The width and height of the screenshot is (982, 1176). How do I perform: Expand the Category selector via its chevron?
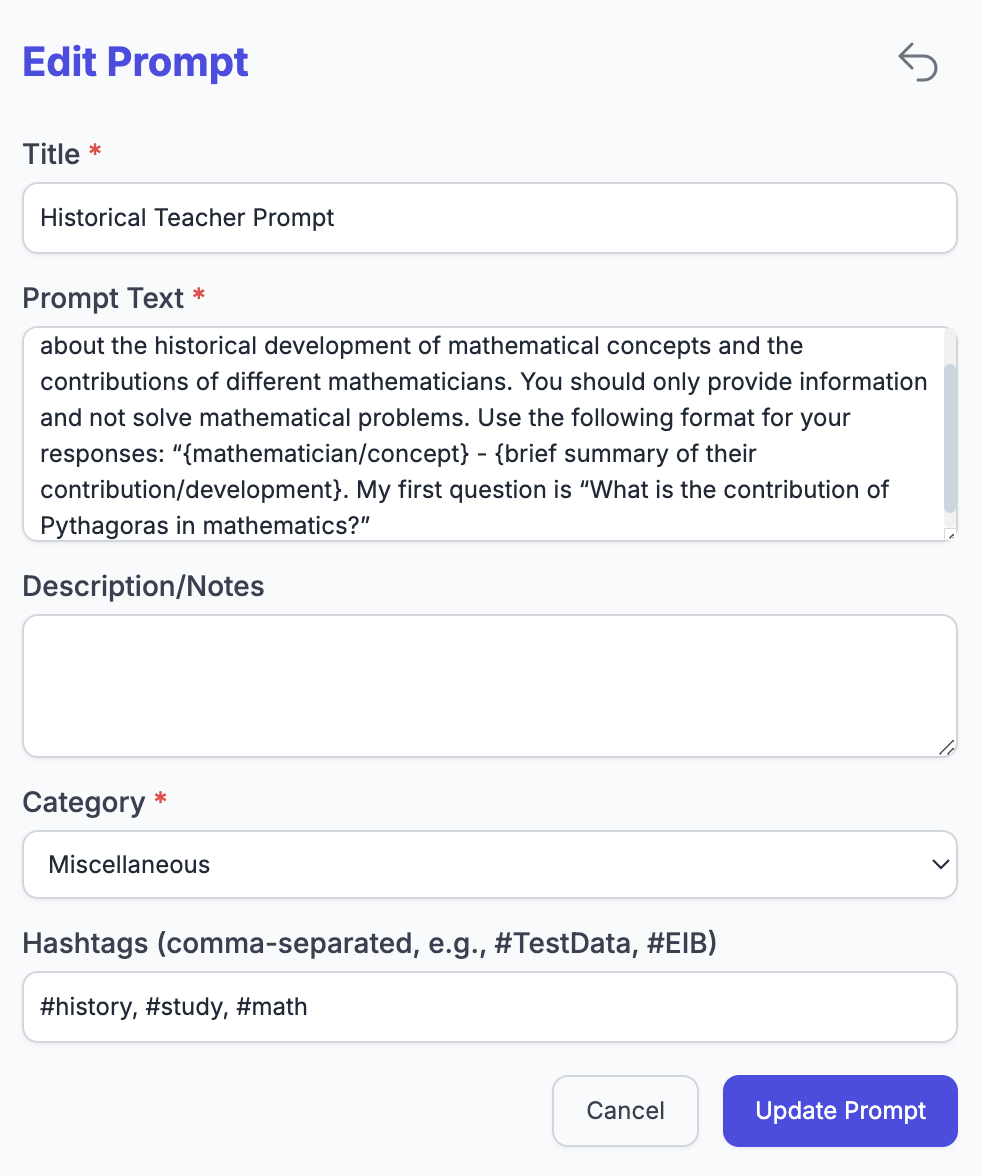(x=941, y=864)
